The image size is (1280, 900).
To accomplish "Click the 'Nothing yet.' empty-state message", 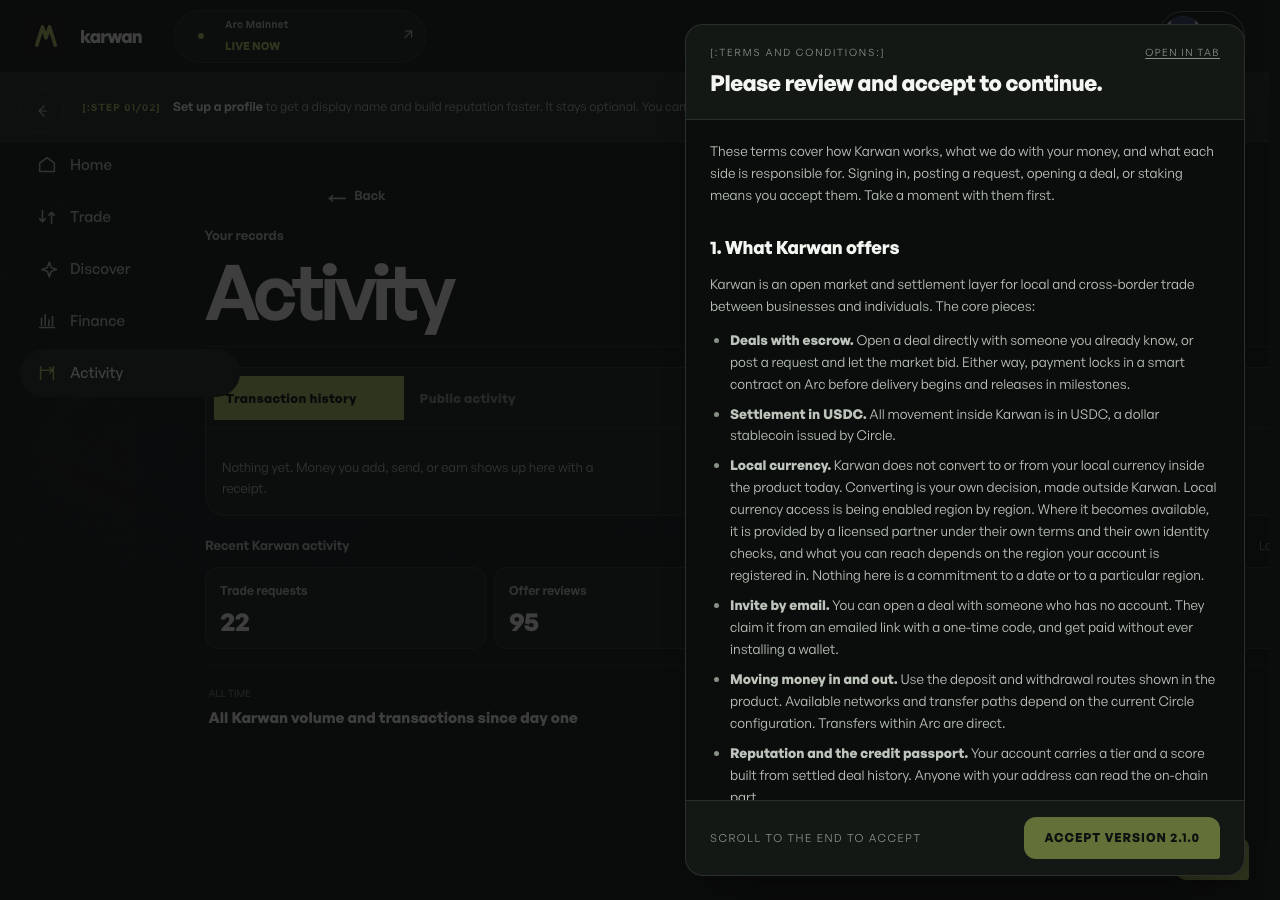I will point(408,478).
